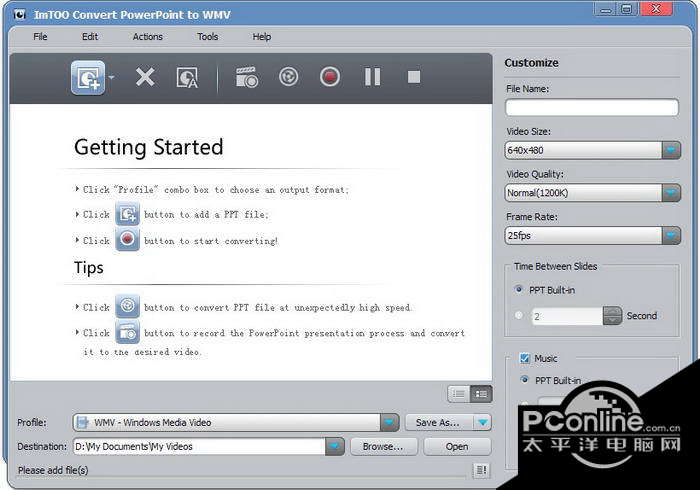Switch to detail view mode icon
Image resolution: width=700 pixels, height=490 pixels.
click(481, 394)
